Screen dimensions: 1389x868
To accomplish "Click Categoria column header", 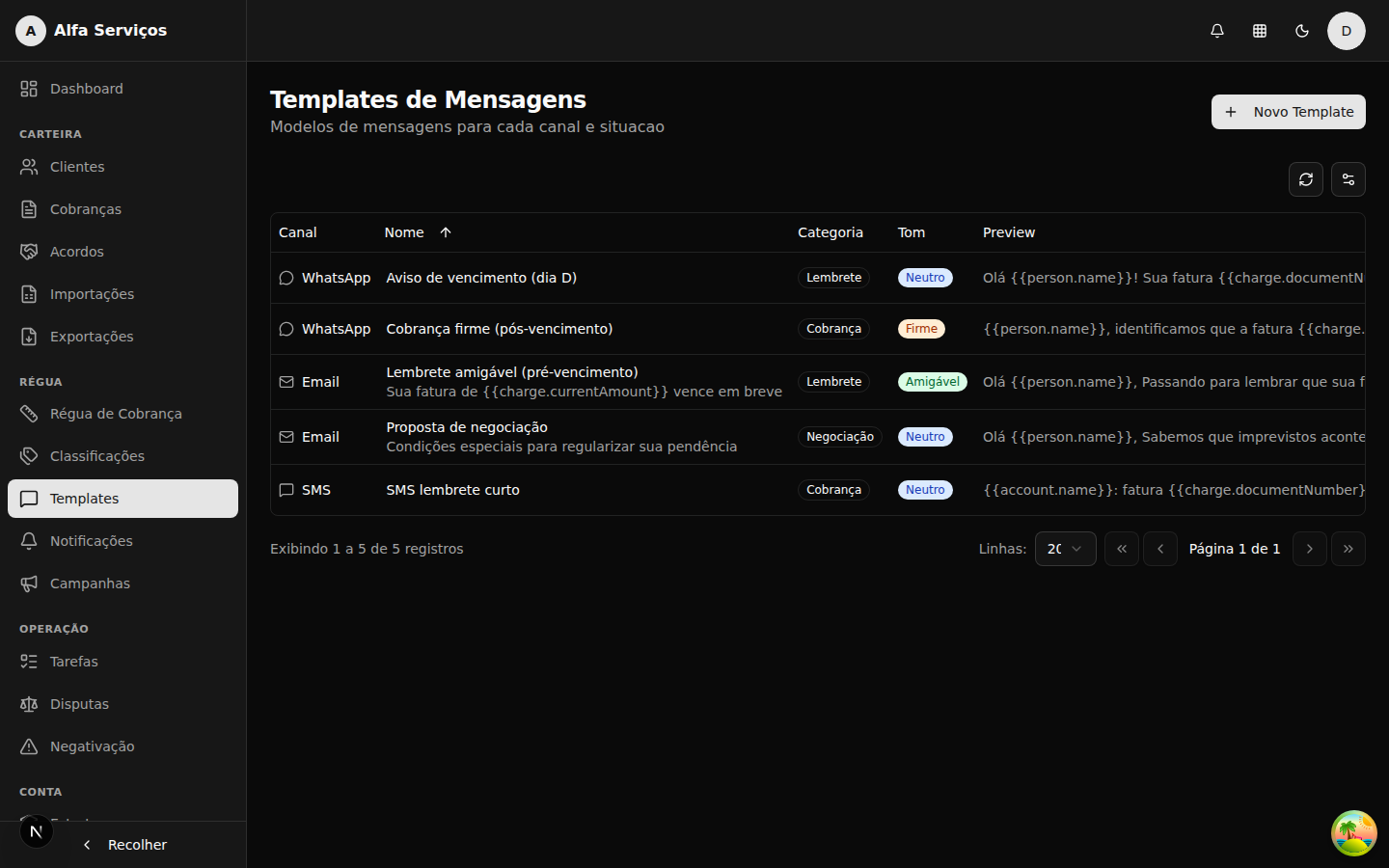I will (x=831, y=232).
